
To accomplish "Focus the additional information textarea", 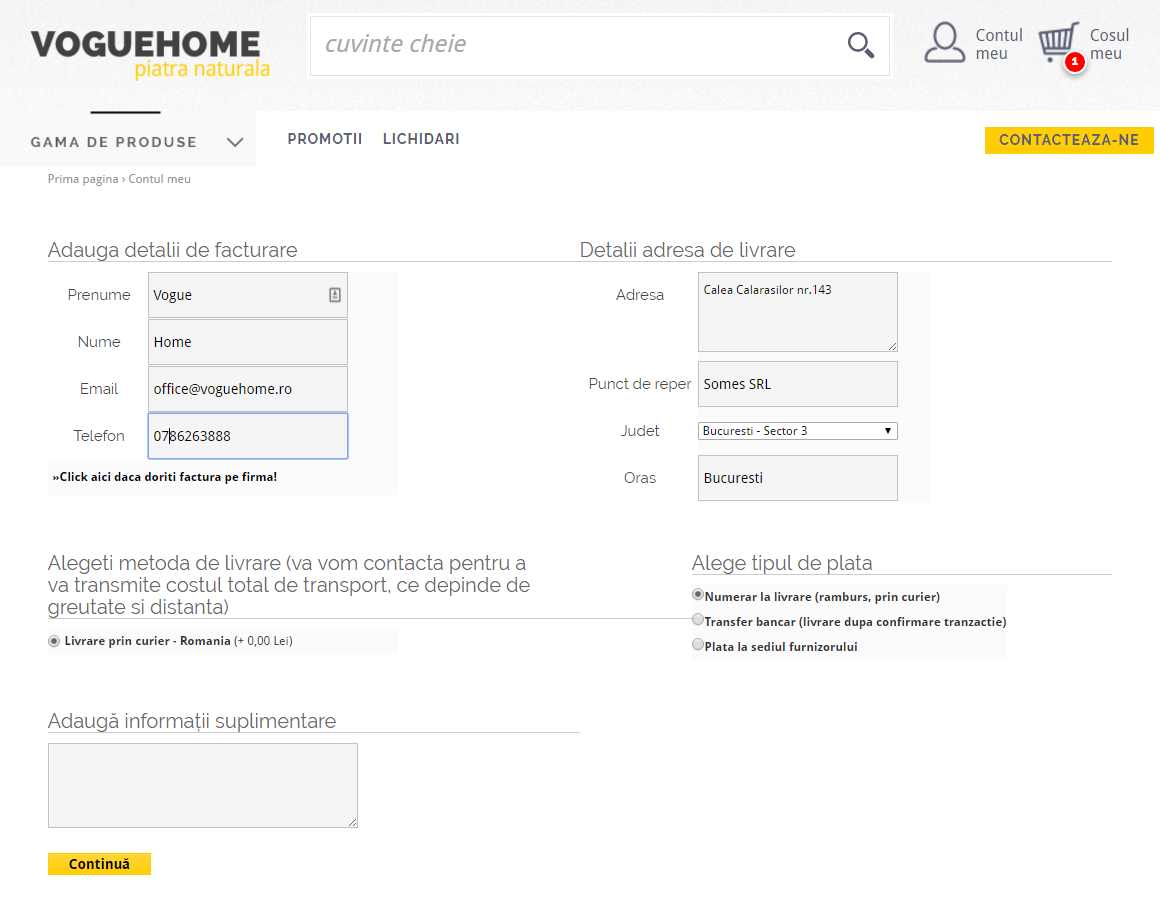I will coord(202,785).
